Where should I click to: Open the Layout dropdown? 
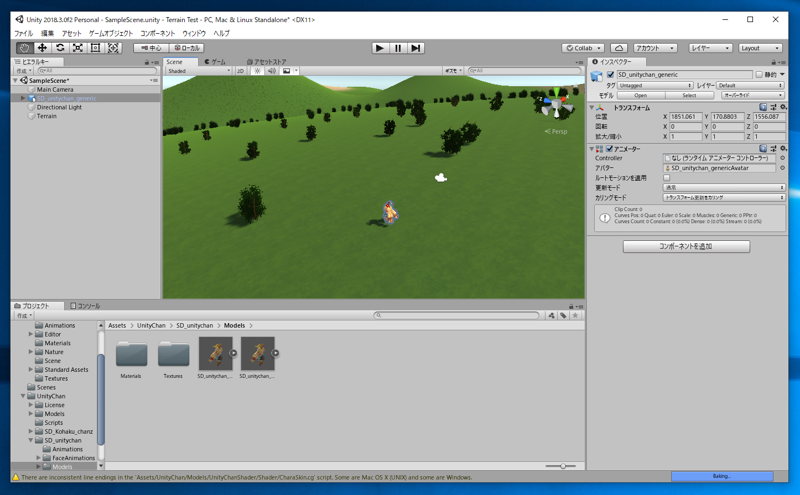pos(760,48)
